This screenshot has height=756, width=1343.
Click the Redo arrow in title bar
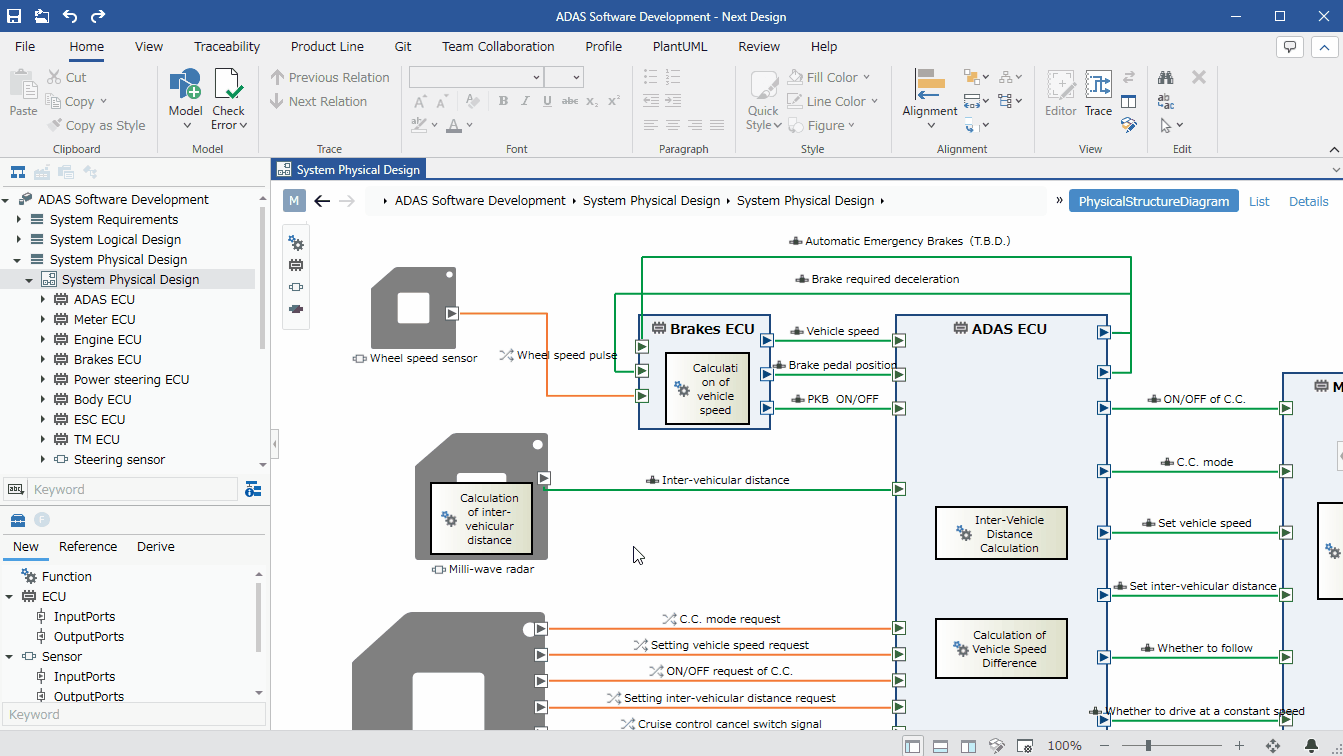97,16
